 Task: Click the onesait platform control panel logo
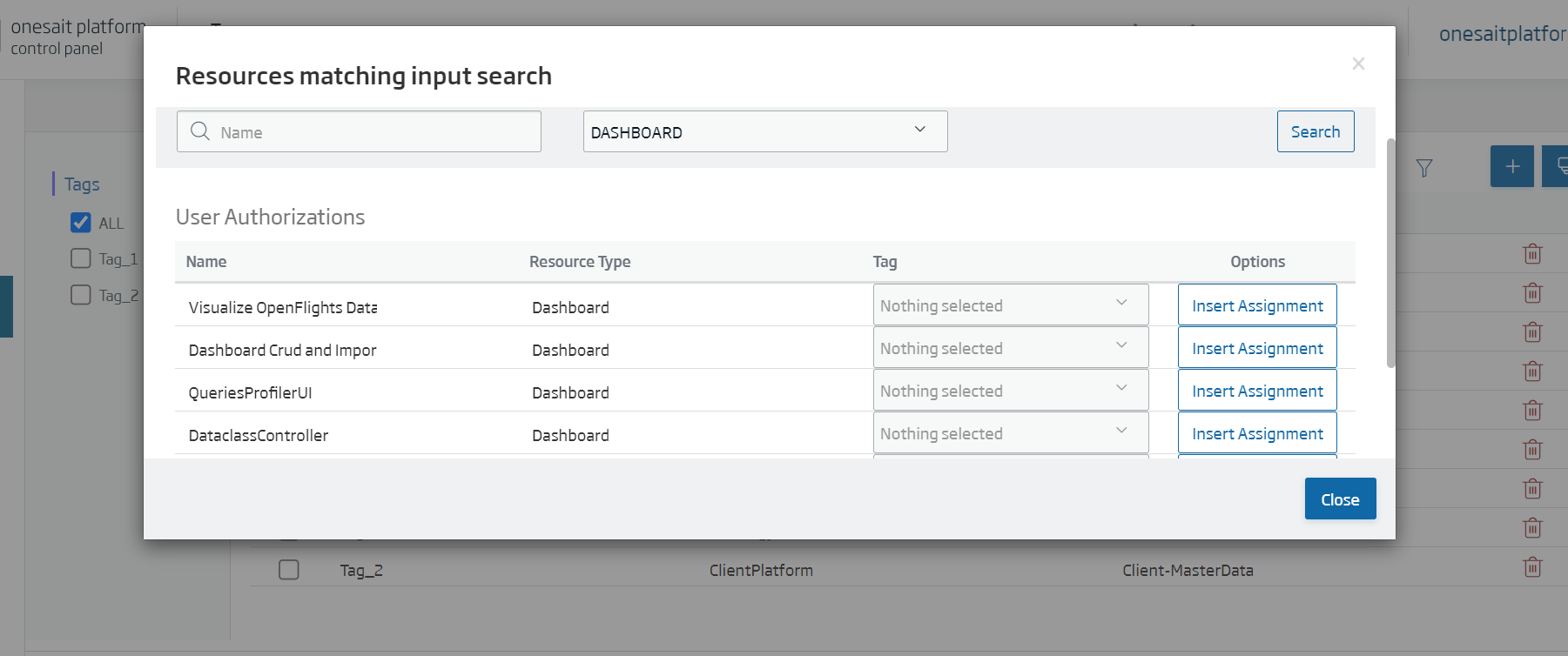pos(77,37)
